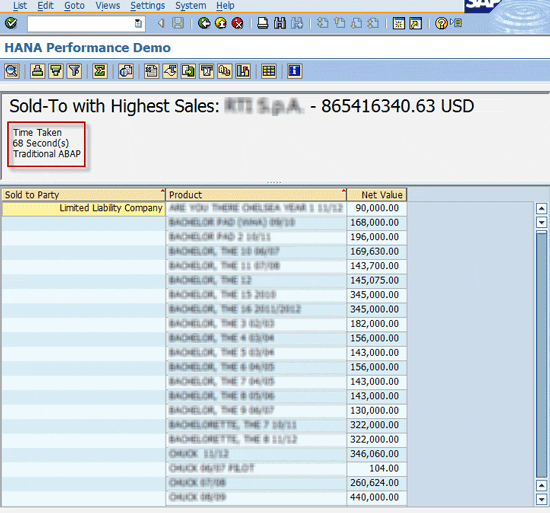
Task: Click the Generate Shortcut icon
Action: click(x=416, y=23)
